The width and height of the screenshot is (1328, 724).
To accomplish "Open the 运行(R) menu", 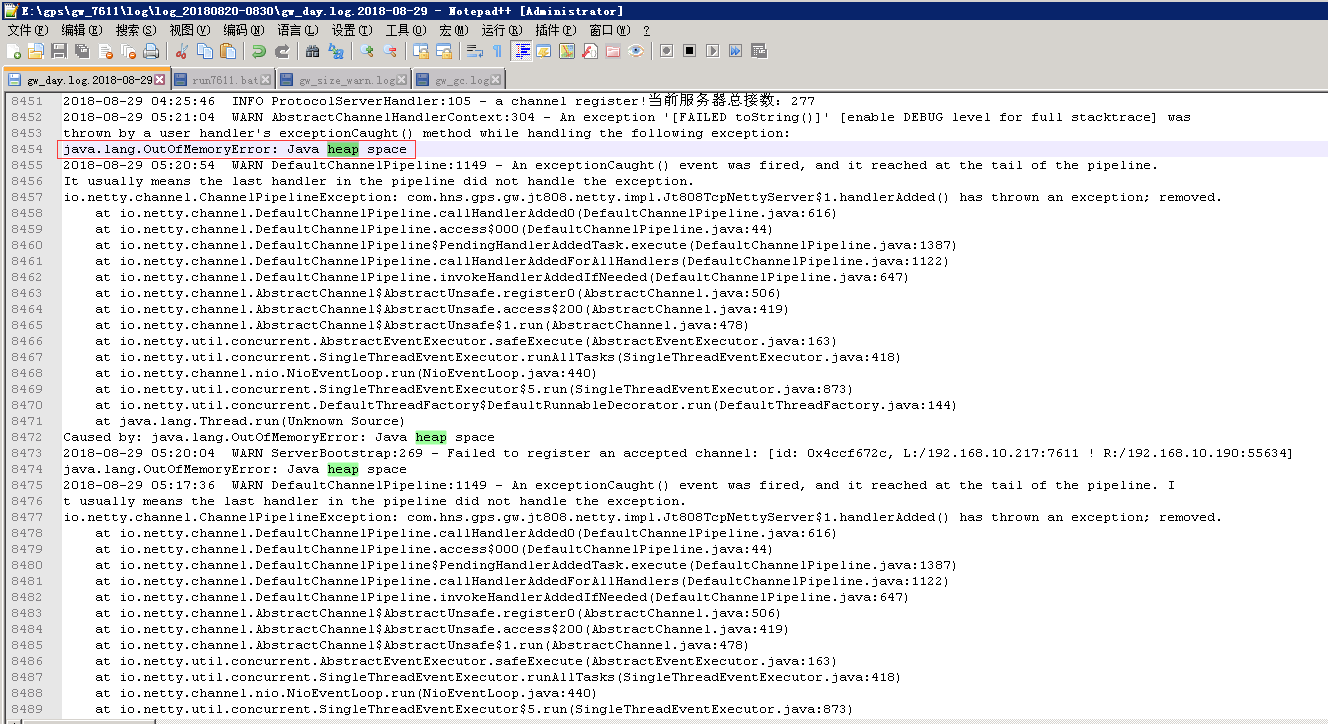I will pos(502,30).
